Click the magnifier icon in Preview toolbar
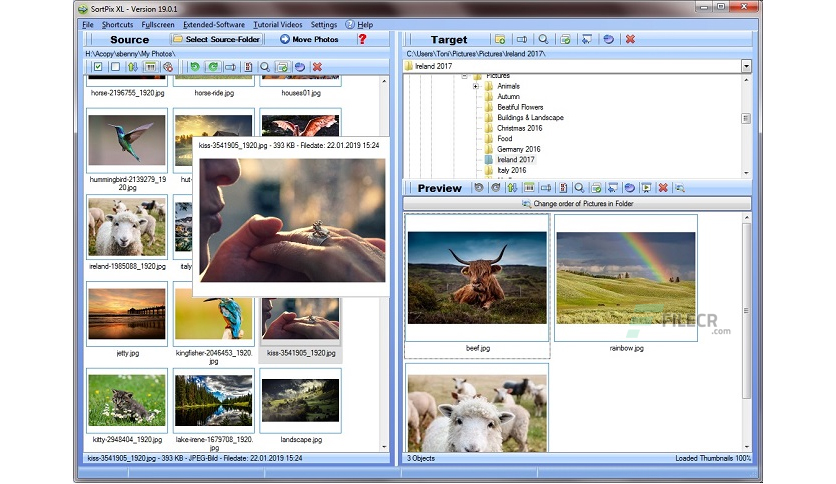The width and height of the screenshot is (836, 484). pos(579,188)
